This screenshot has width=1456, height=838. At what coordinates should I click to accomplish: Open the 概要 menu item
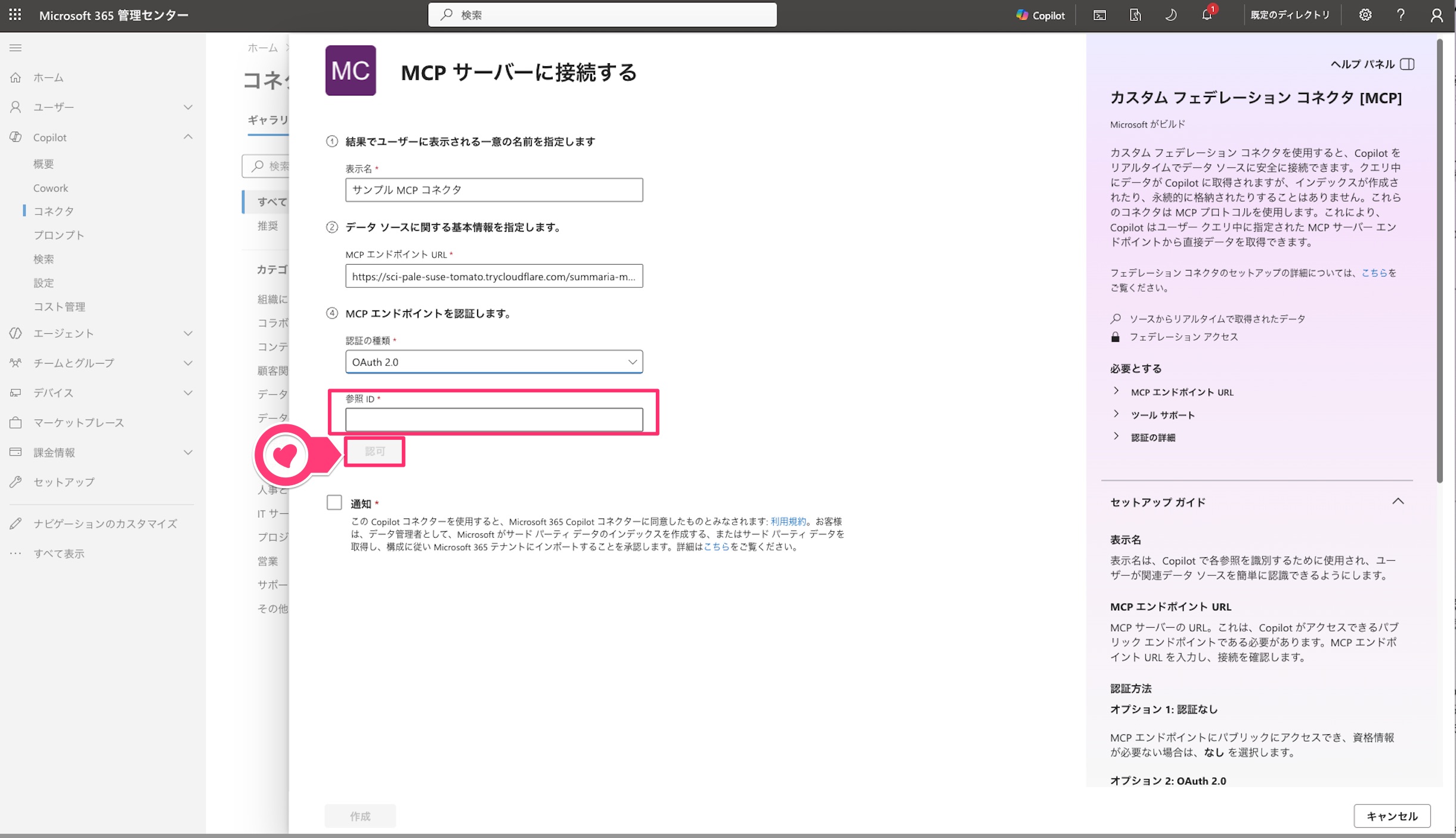pyautogui.click(x=44, y=164)
